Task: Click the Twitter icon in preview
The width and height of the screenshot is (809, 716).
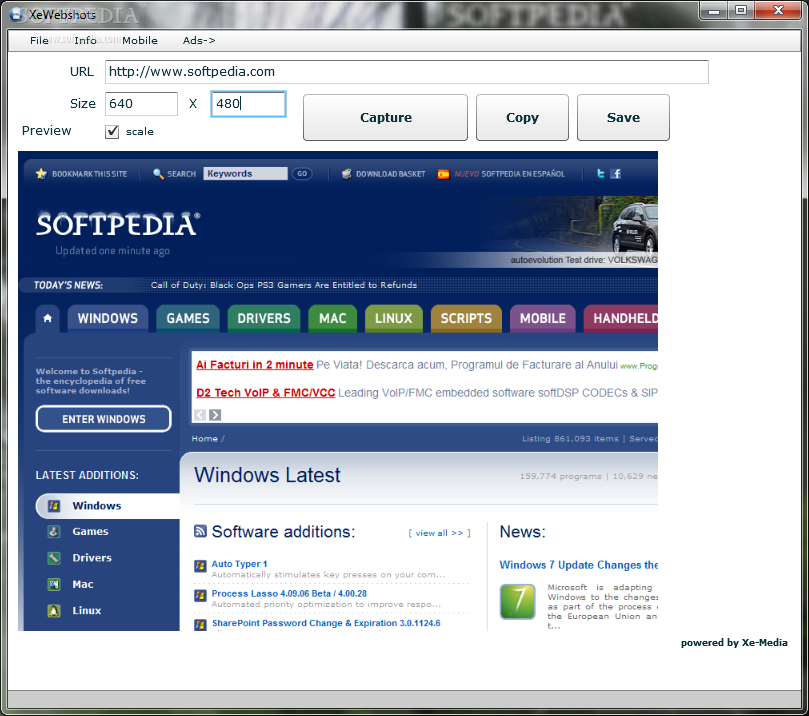Action: tap(601, 174)
